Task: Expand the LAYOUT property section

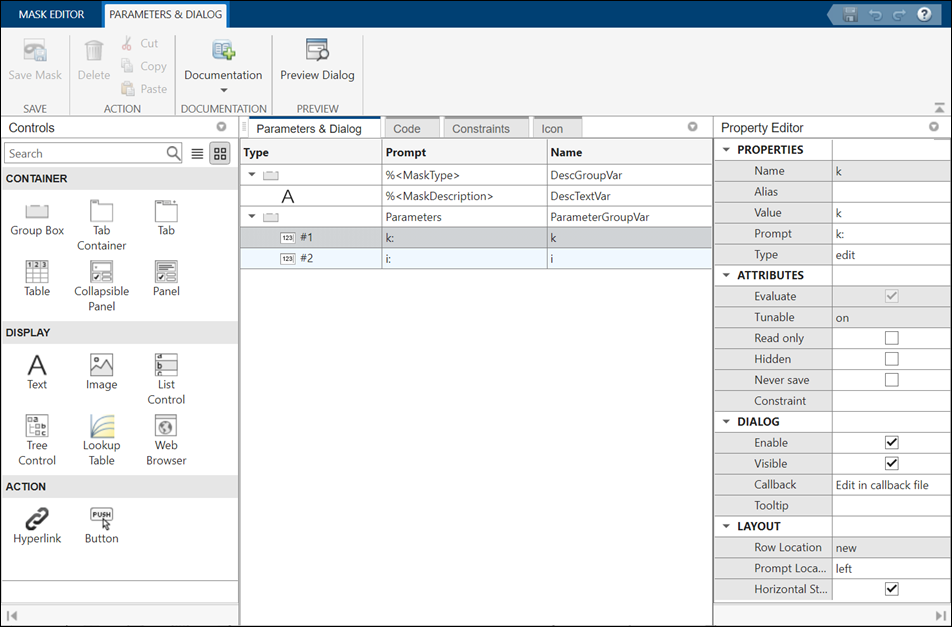Action: 727,526
